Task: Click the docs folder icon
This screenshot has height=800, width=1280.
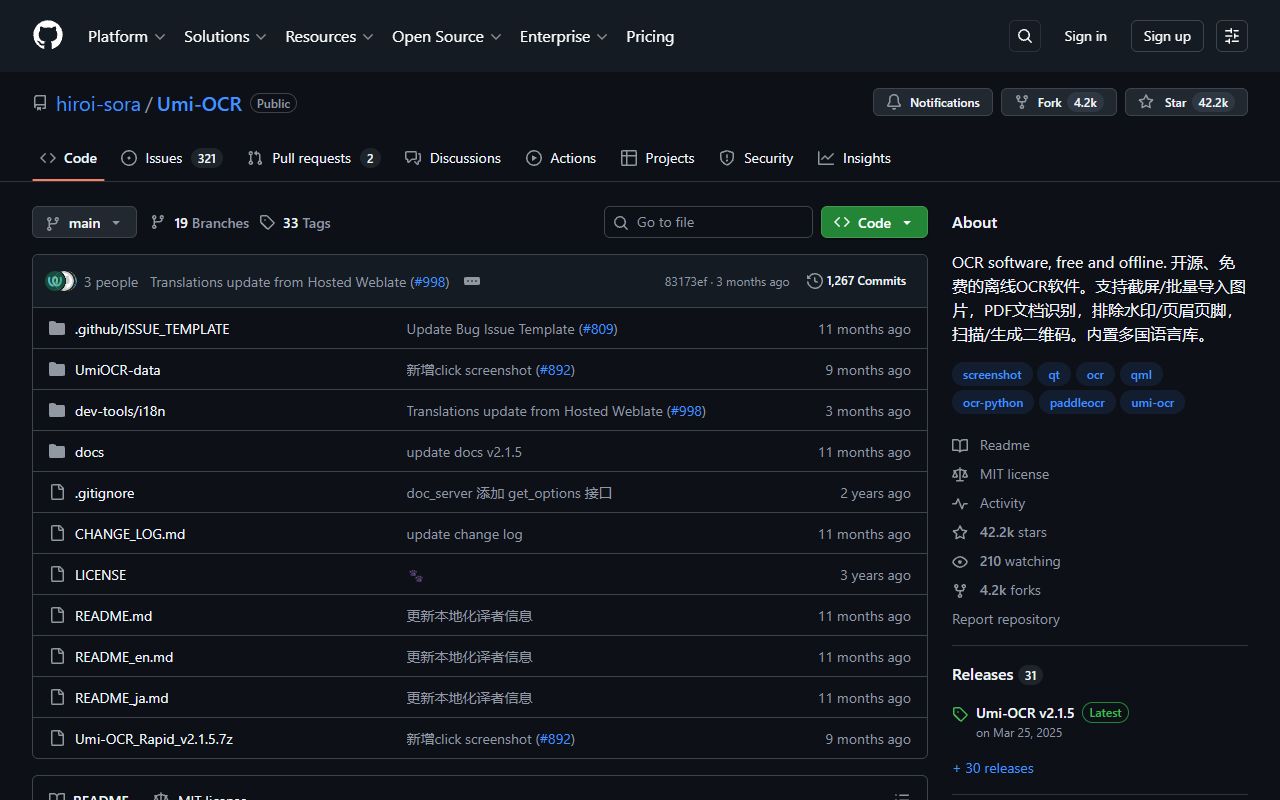Action: tap(57, 451)
